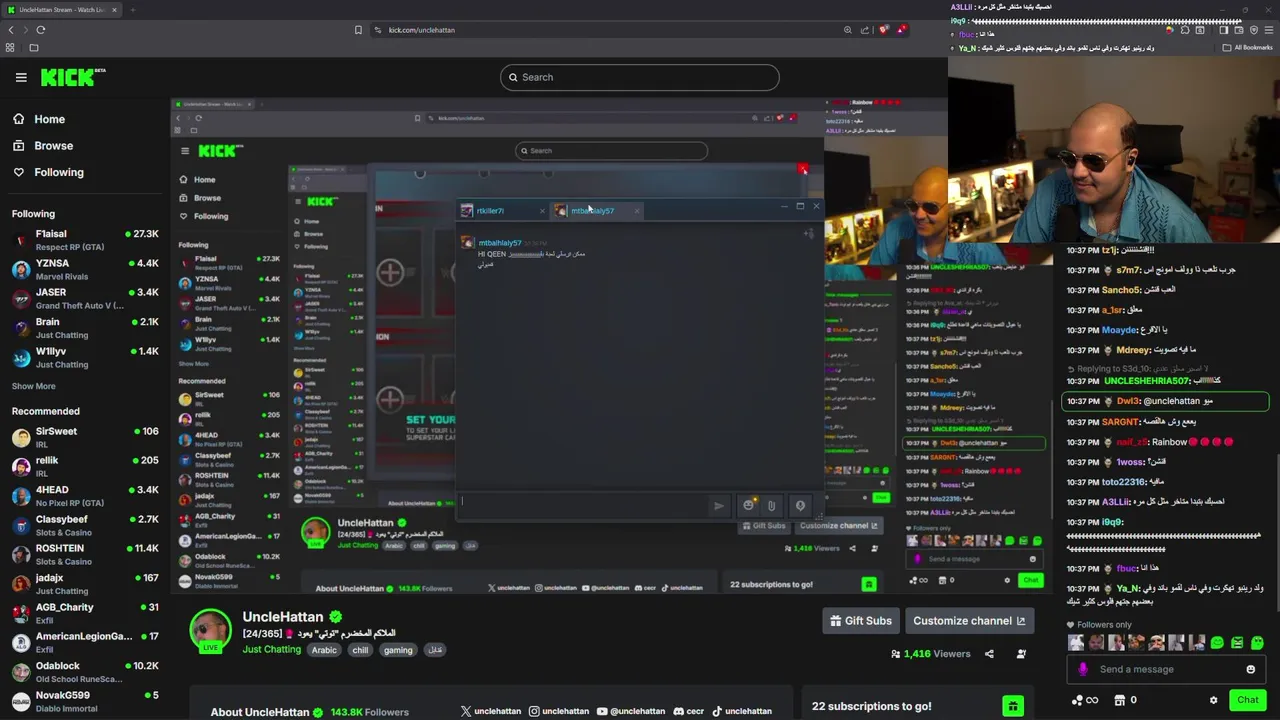This screenshot has width=1280, height=720.
Task: Select the green smiley emote in quick emotes
Action: tap(1217, 643)
